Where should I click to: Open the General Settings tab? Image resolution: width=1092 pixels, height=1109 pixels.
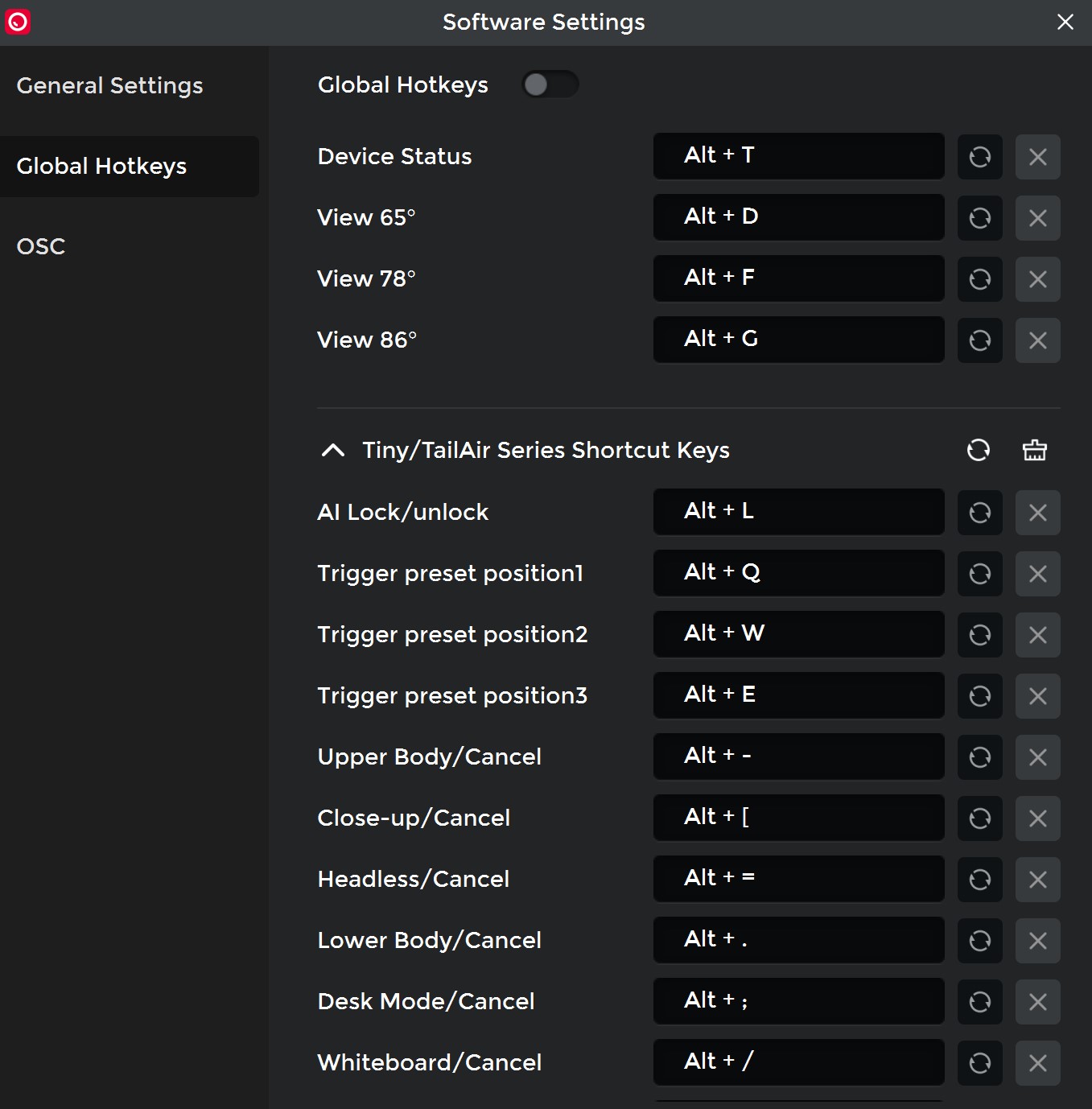[x=110, y=86]
